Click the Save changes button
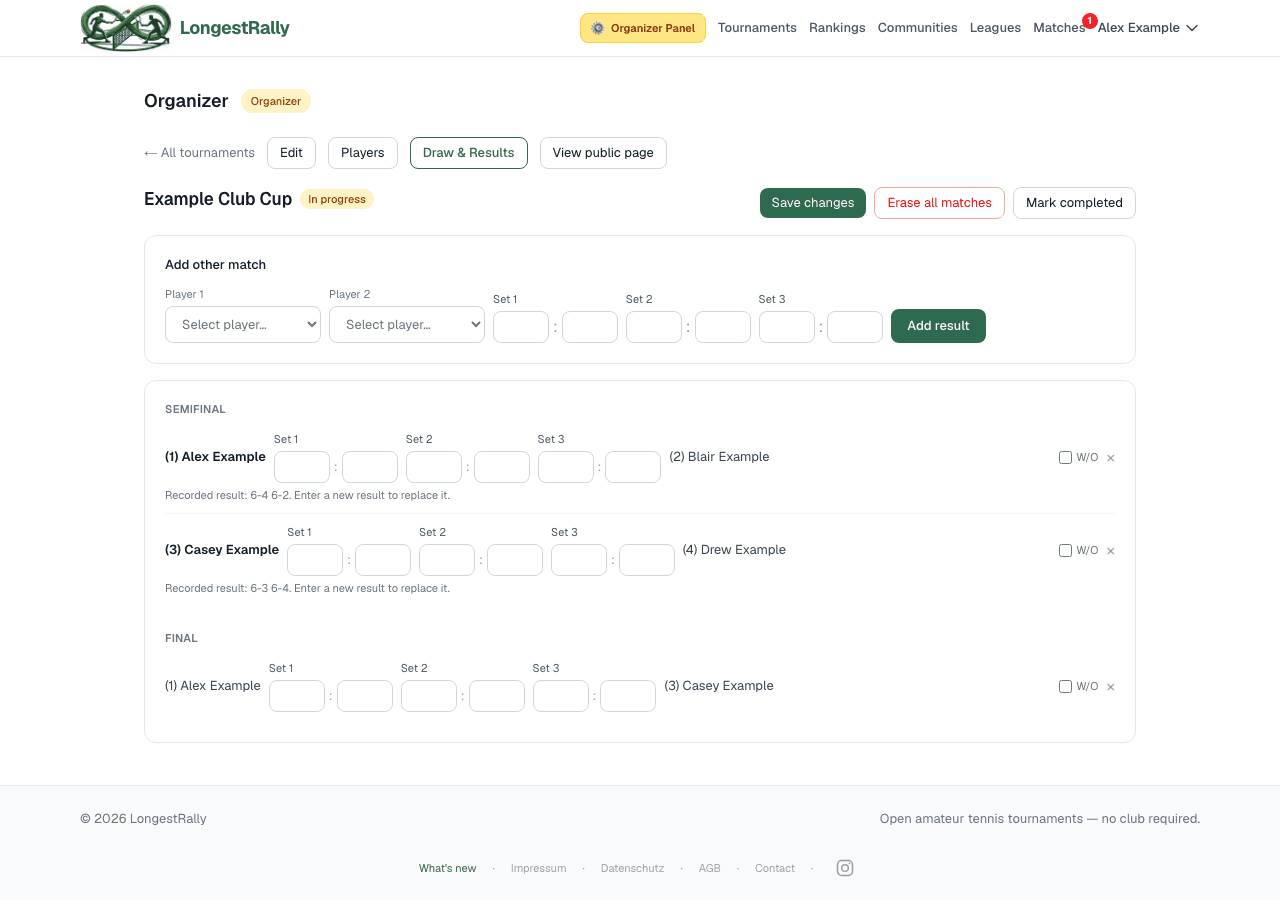 point(813,203)
